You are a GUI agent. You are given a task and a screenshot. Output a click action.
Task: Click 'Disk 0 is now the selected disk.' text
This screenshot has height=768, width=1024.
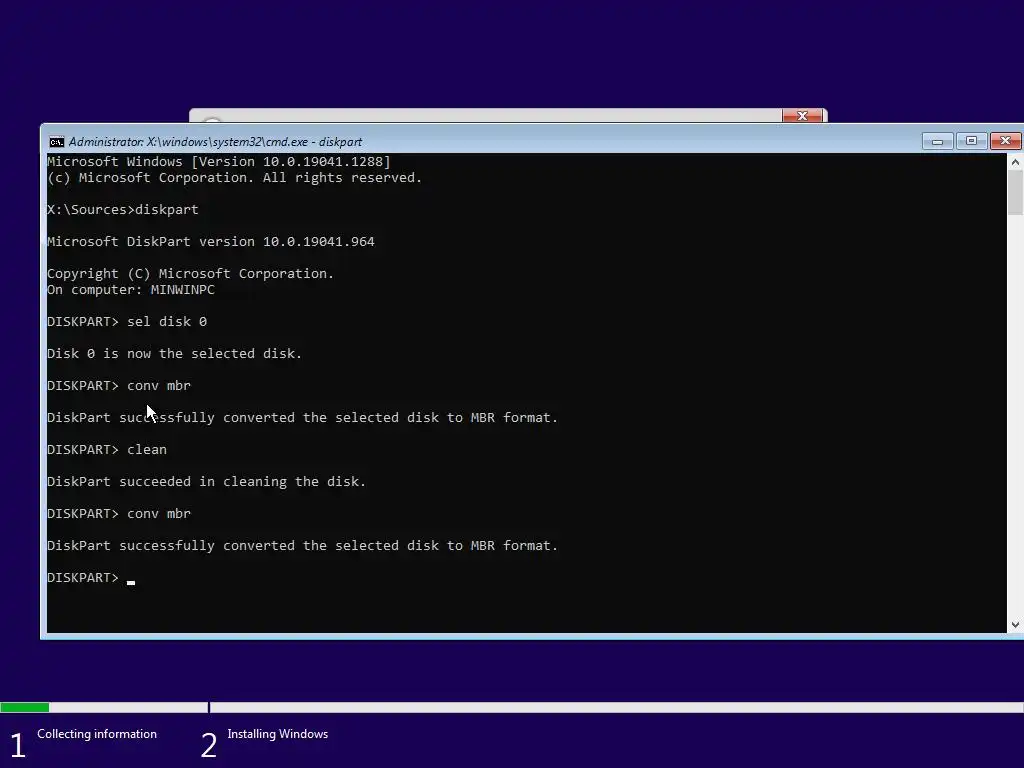(174, 353)
